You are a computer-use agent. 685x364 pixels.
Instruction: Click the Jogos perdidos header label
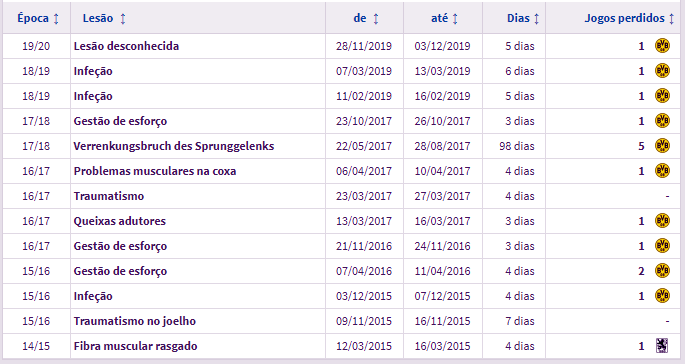[624, 18]
